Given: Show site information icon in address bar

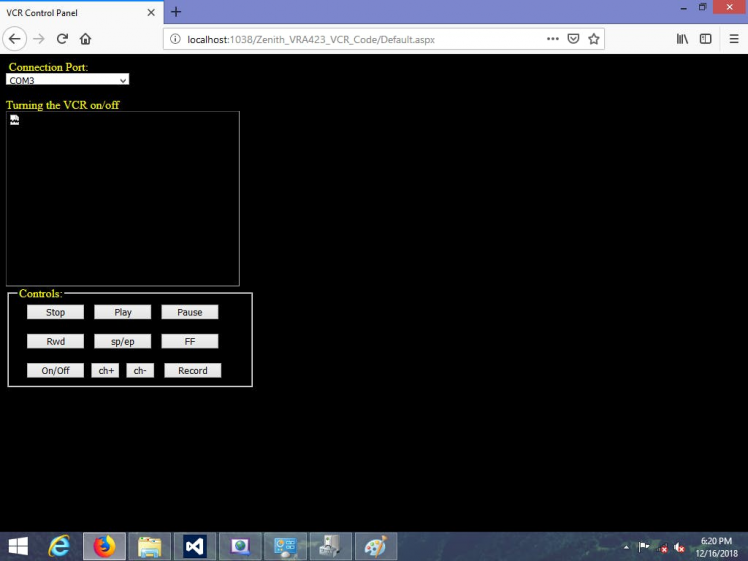Looking at the screenshot, I should pos(175,39).
